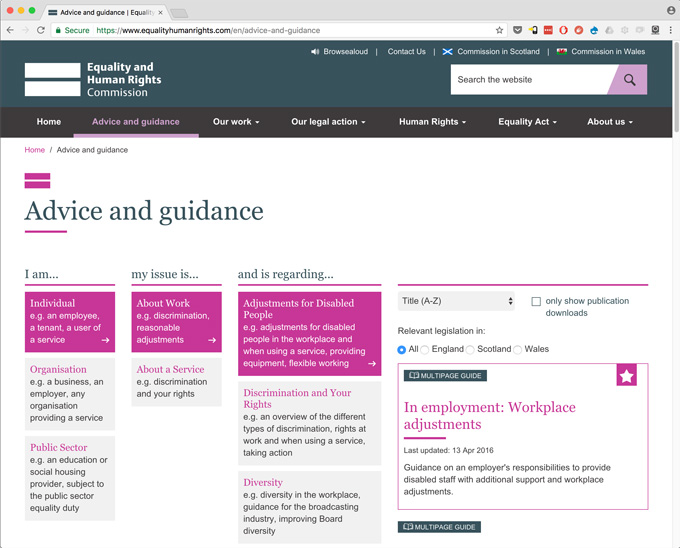Select Adjustments for Disabled People tile
Image resolution: width=680 pixels, height=548 pixels.
tap(310, 333)
